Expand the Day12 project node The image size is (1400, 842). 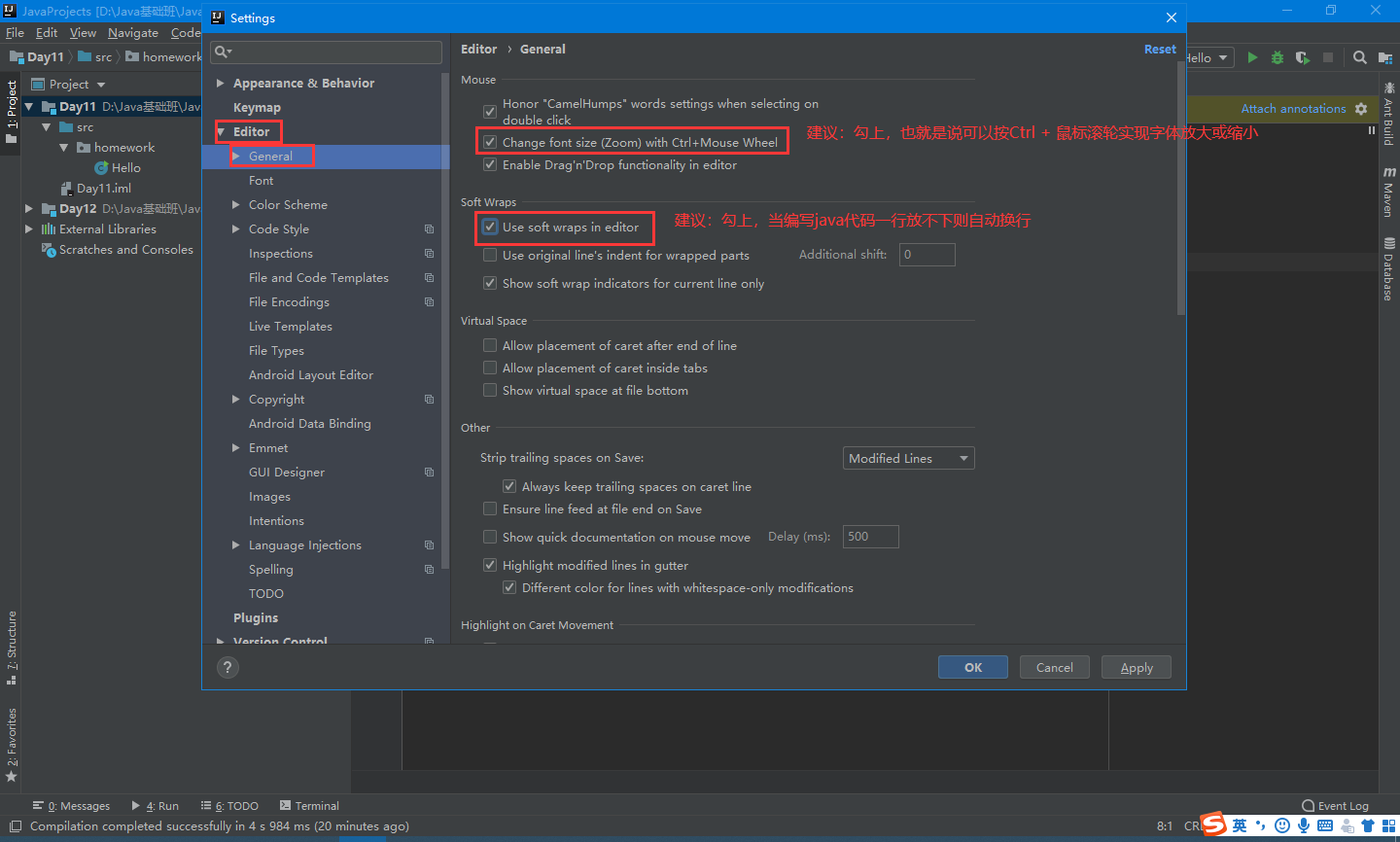(x=29, y=209)
